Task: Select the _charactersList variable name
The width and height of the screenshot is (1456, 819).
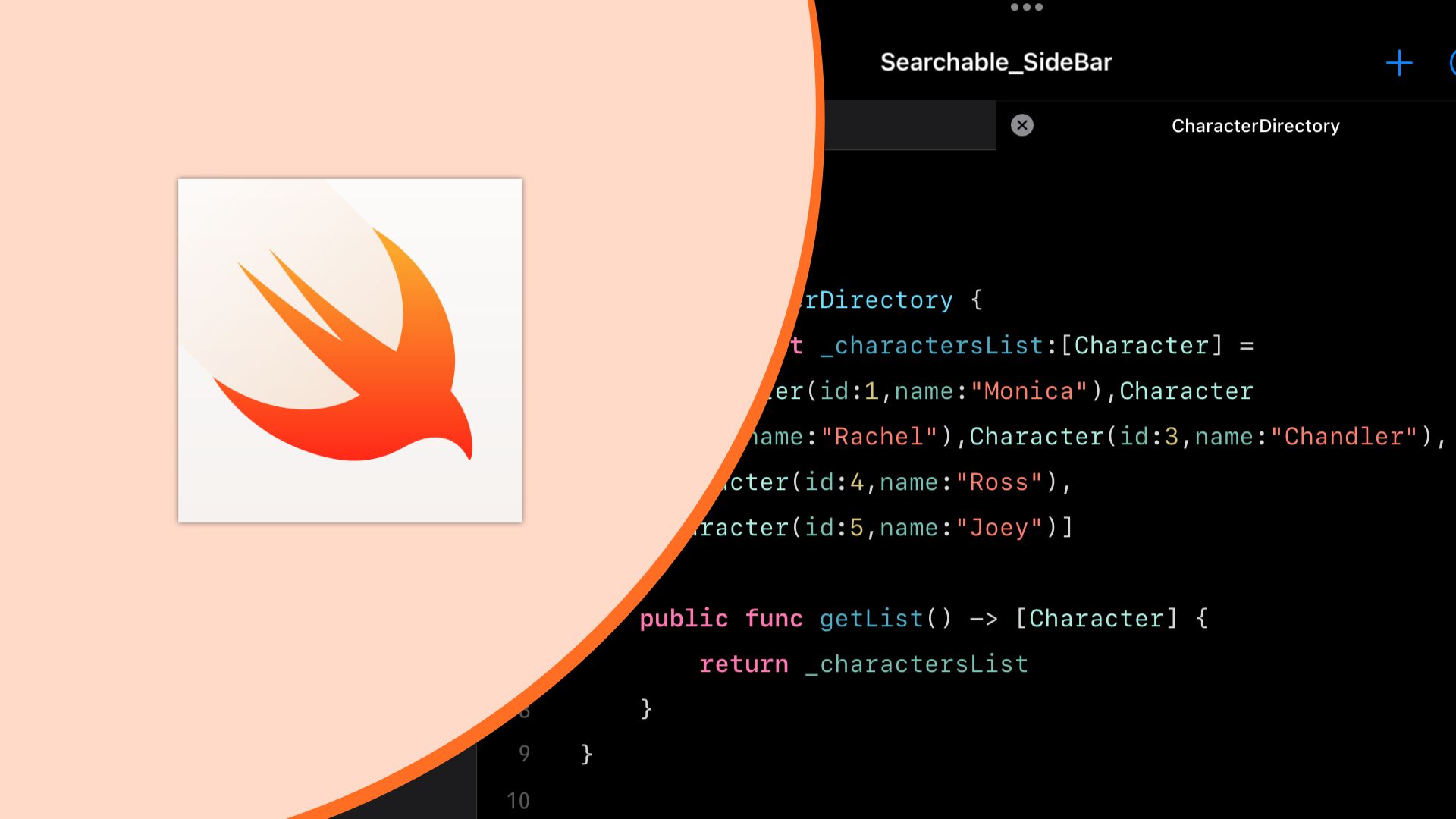Action: point(931,345)
